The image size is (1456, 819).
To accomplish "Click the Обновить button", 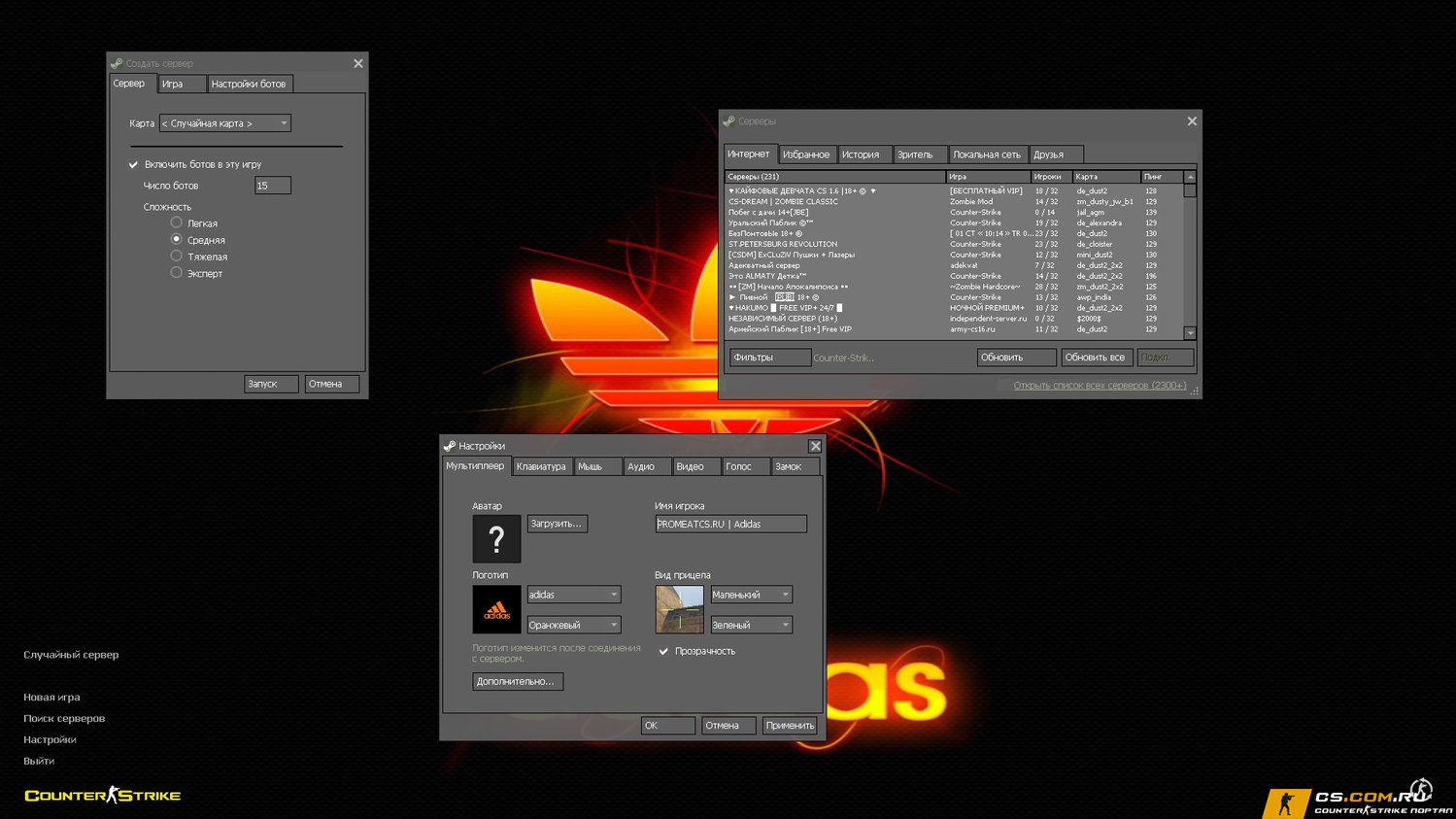I will 1016,358.
